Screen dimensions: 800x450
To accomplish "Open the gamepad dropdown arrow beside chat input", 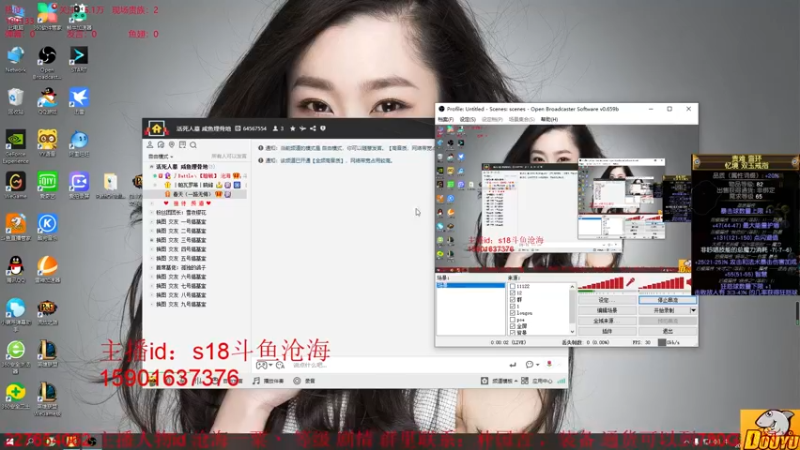I will click(x=270, y=365).
